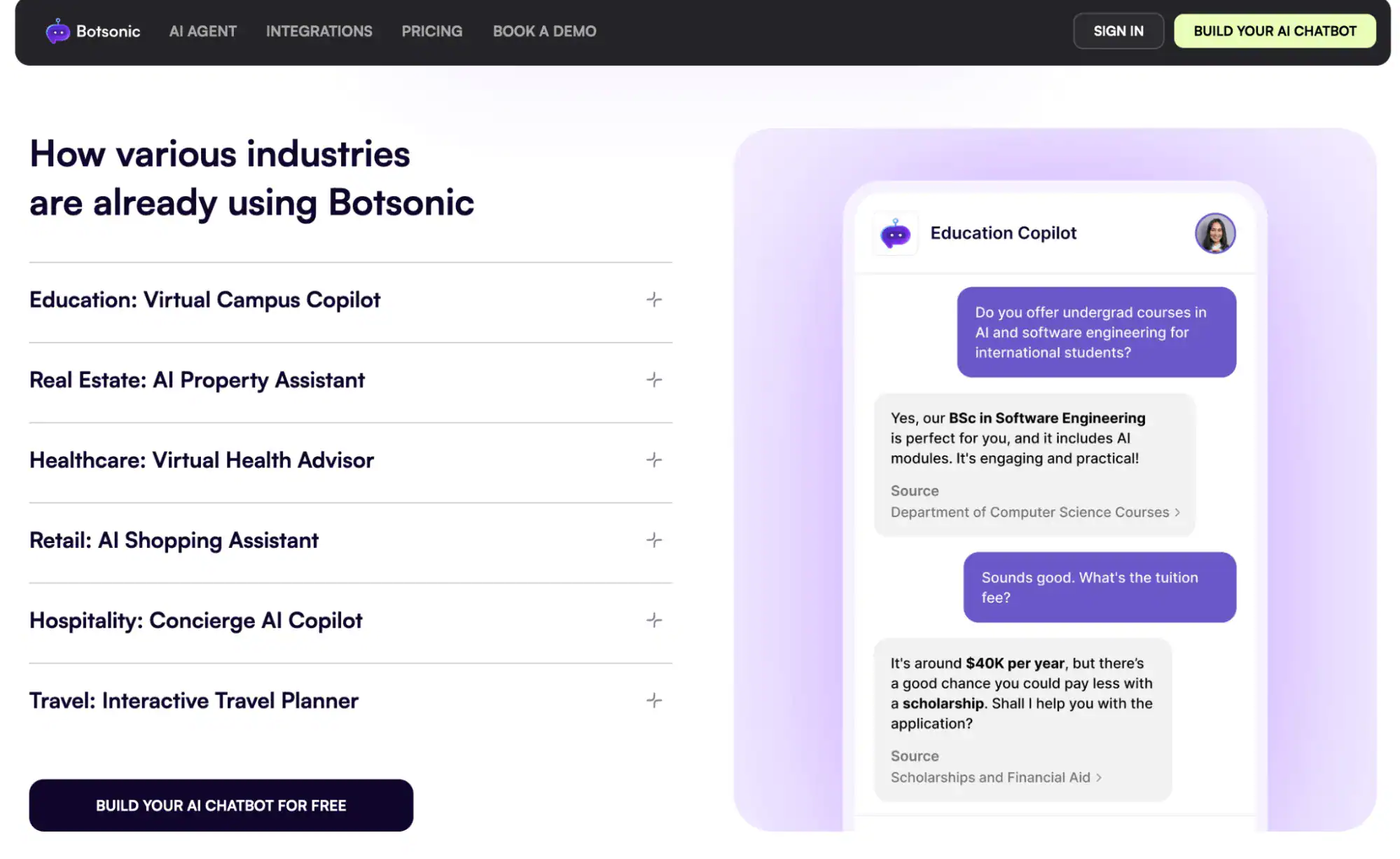Select PRICING in the navigation bar
Screen dimensions: 1400x859
431,31
